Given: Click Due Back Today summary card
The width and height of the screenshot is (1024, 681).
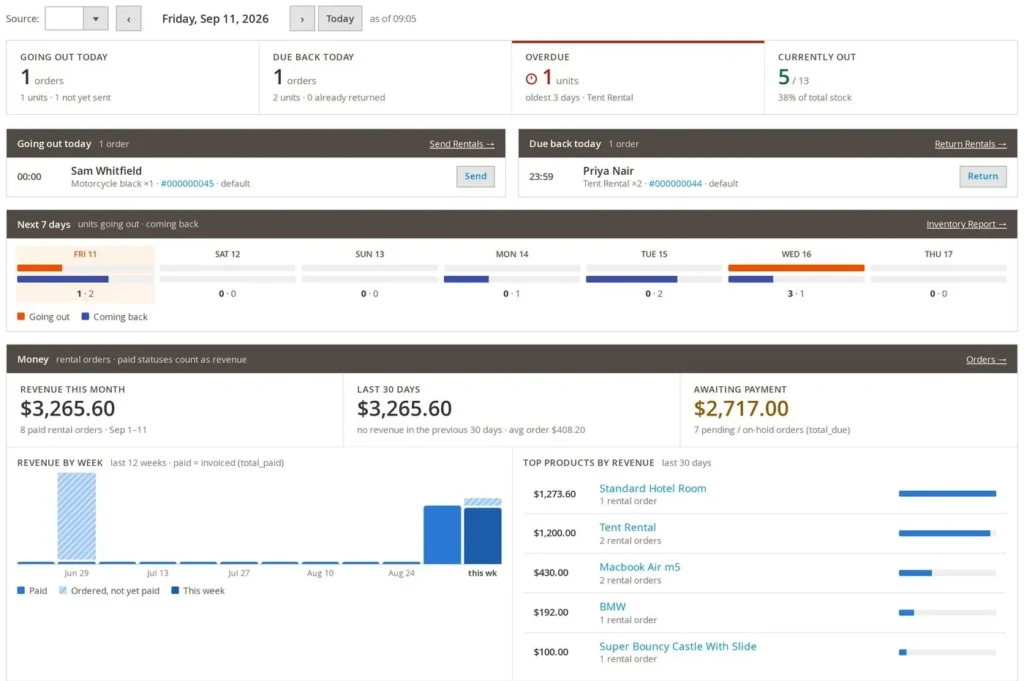Looking at the screenshot, I should pyautogui.click(x=385, y=78).
